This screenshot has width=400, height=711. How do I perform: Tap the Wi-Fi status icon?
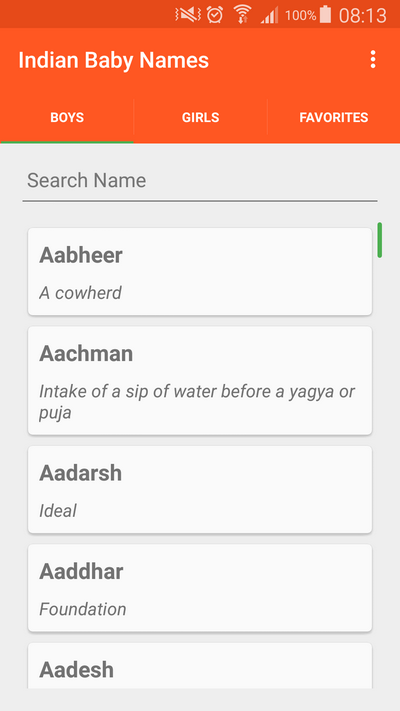coord(243,14)
